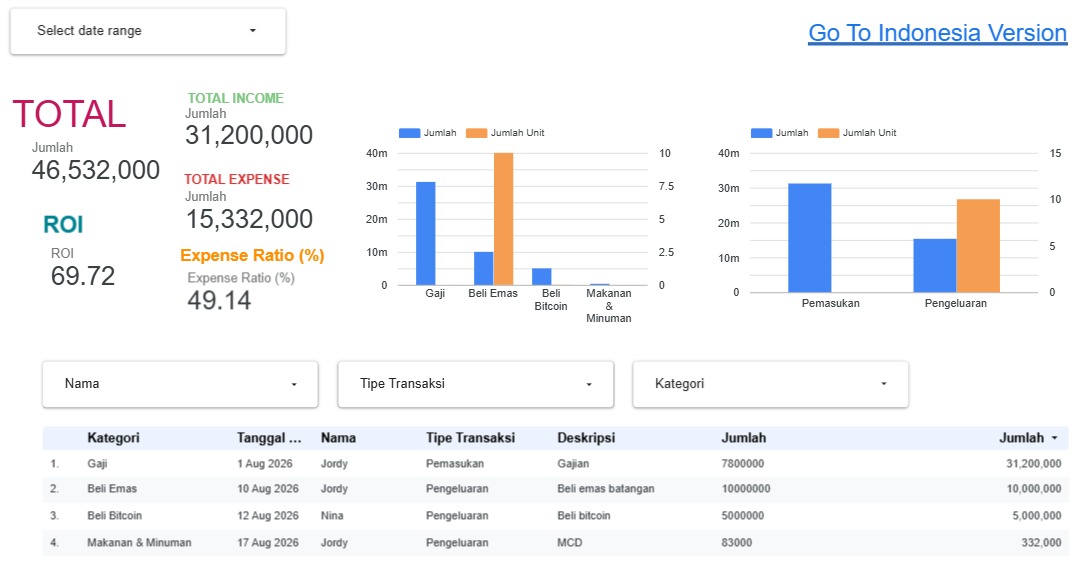
Task: Click the Deskripsi column header
Action: click(x=586, y=438)
